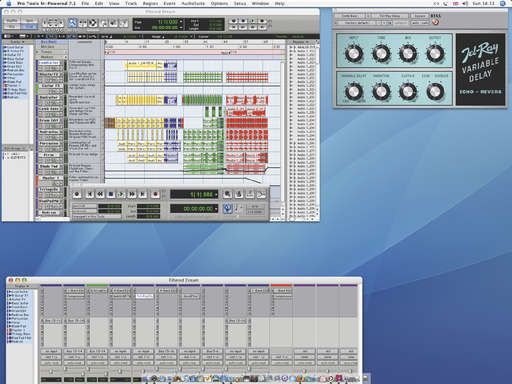This screenshot has width=512, height=384.
Task: Adjust the Variable Delay knob
Action: click(x=354, y=91)
